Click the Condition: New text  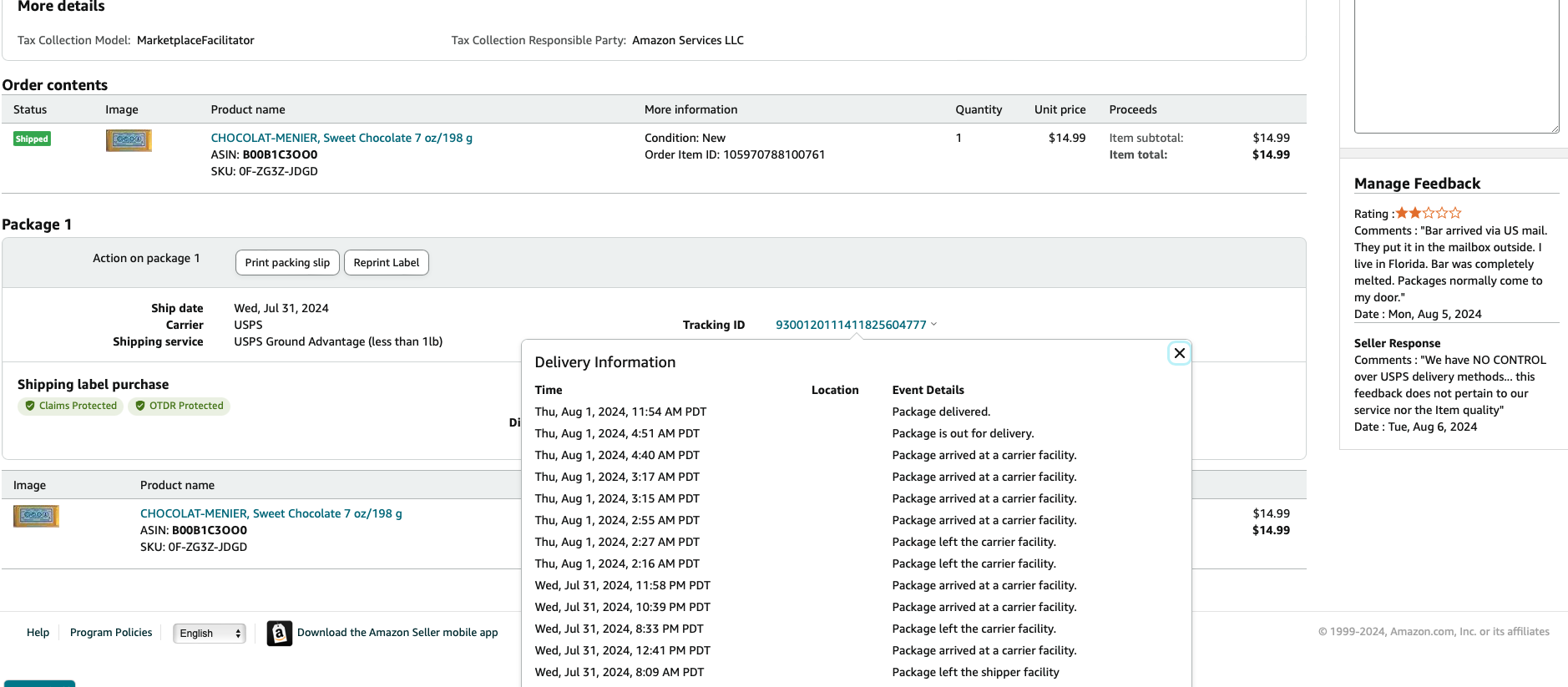coord(685,138)
